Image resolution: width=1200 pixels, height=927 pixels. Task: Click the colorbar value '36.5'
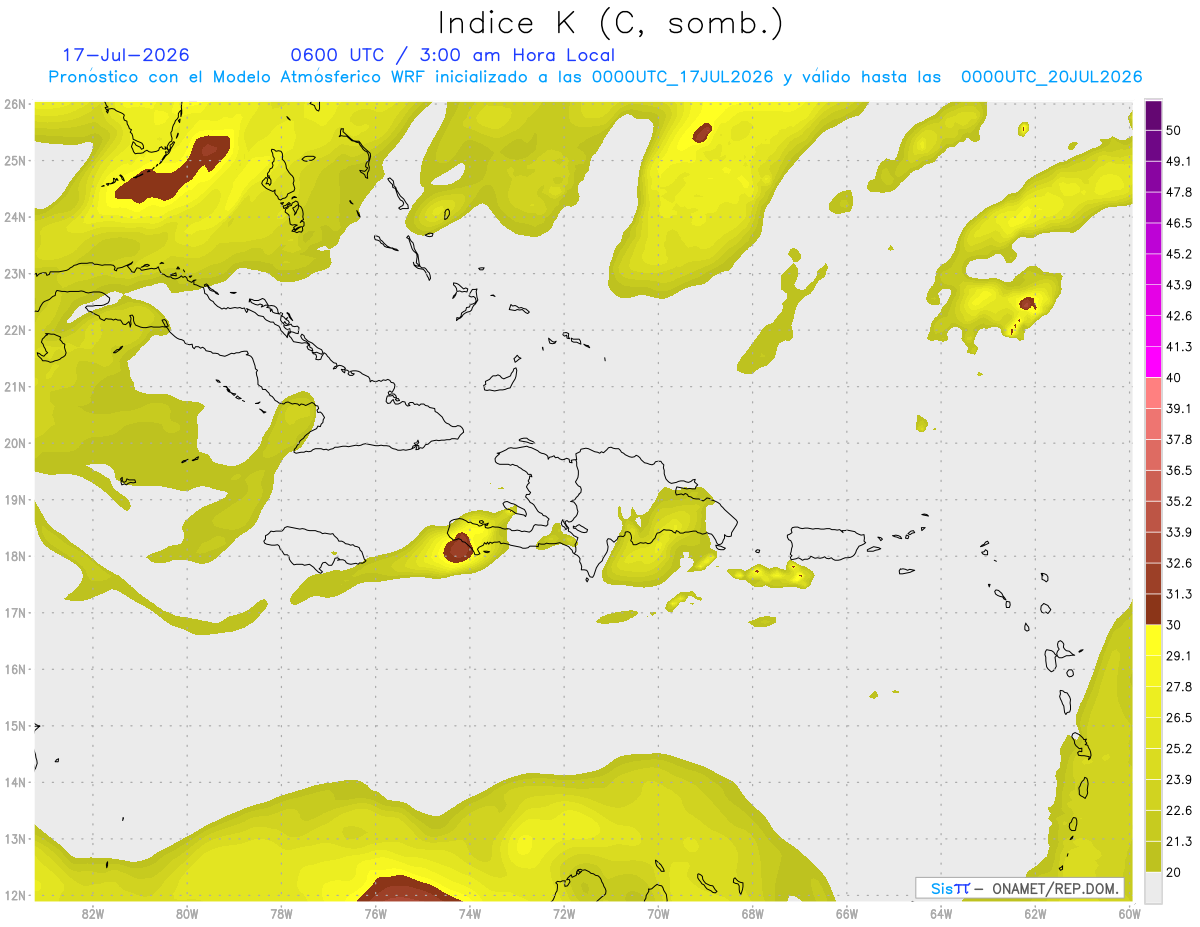1179,470
